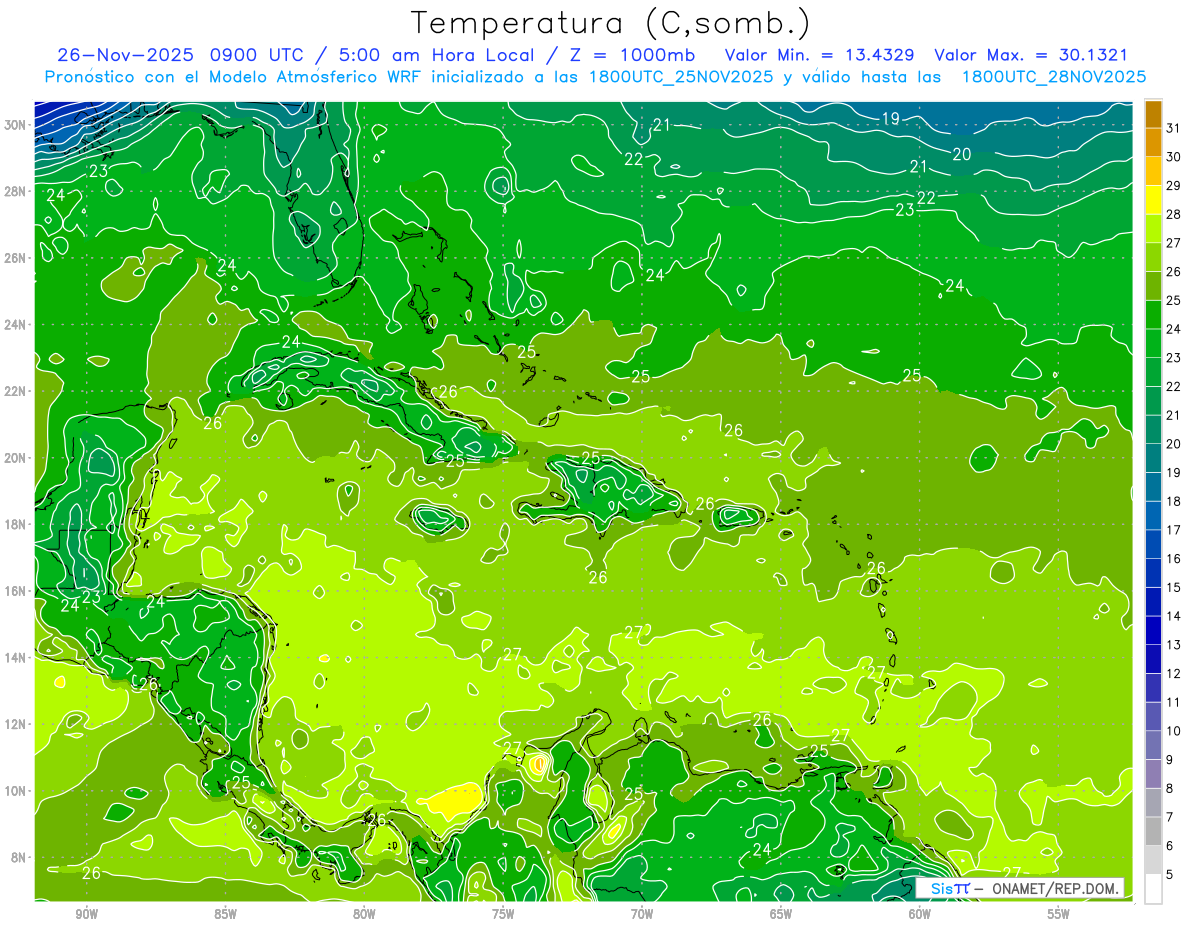Click the dark blue band between 13 and 14
The image size is (1200, 927).
pos(1153,630)
